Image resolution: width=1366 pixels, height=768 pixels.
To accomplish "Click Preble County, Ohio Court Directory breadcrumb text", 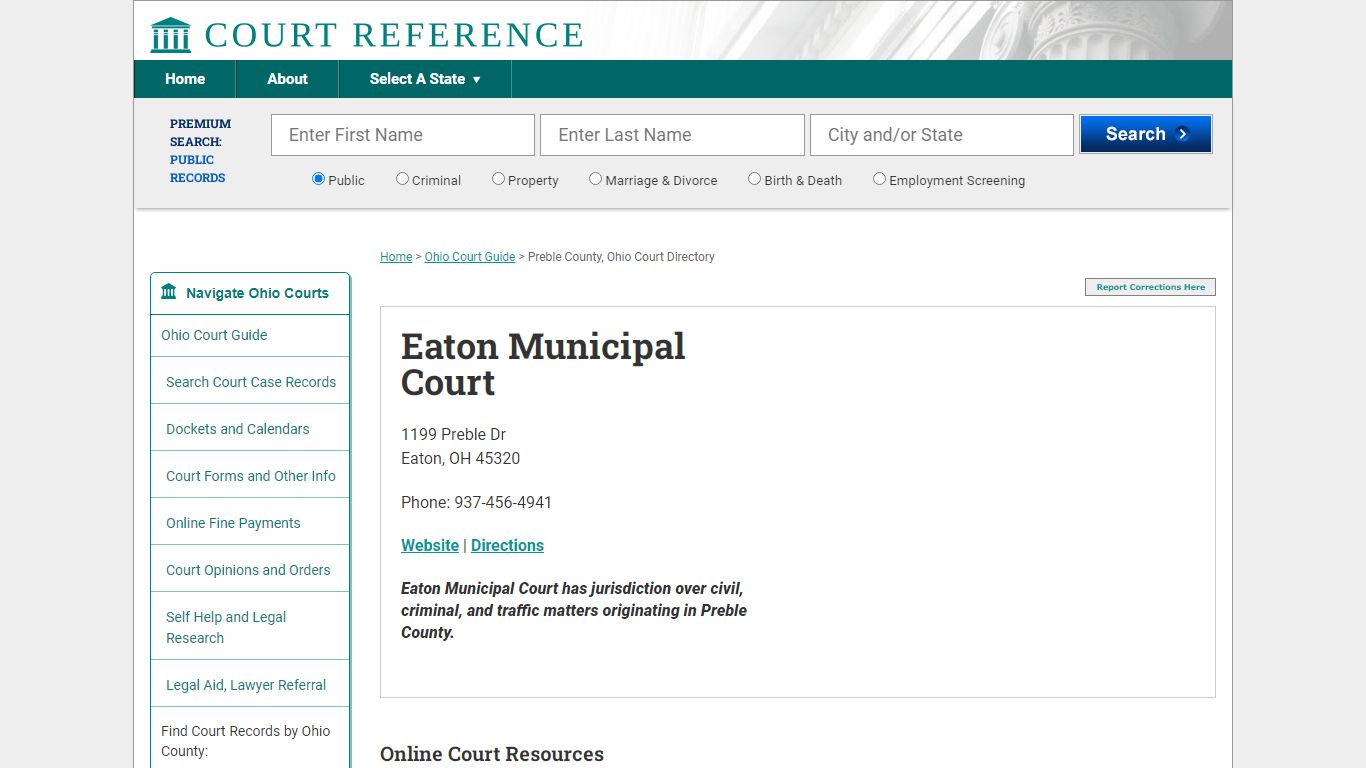I will tap(621, 257).
